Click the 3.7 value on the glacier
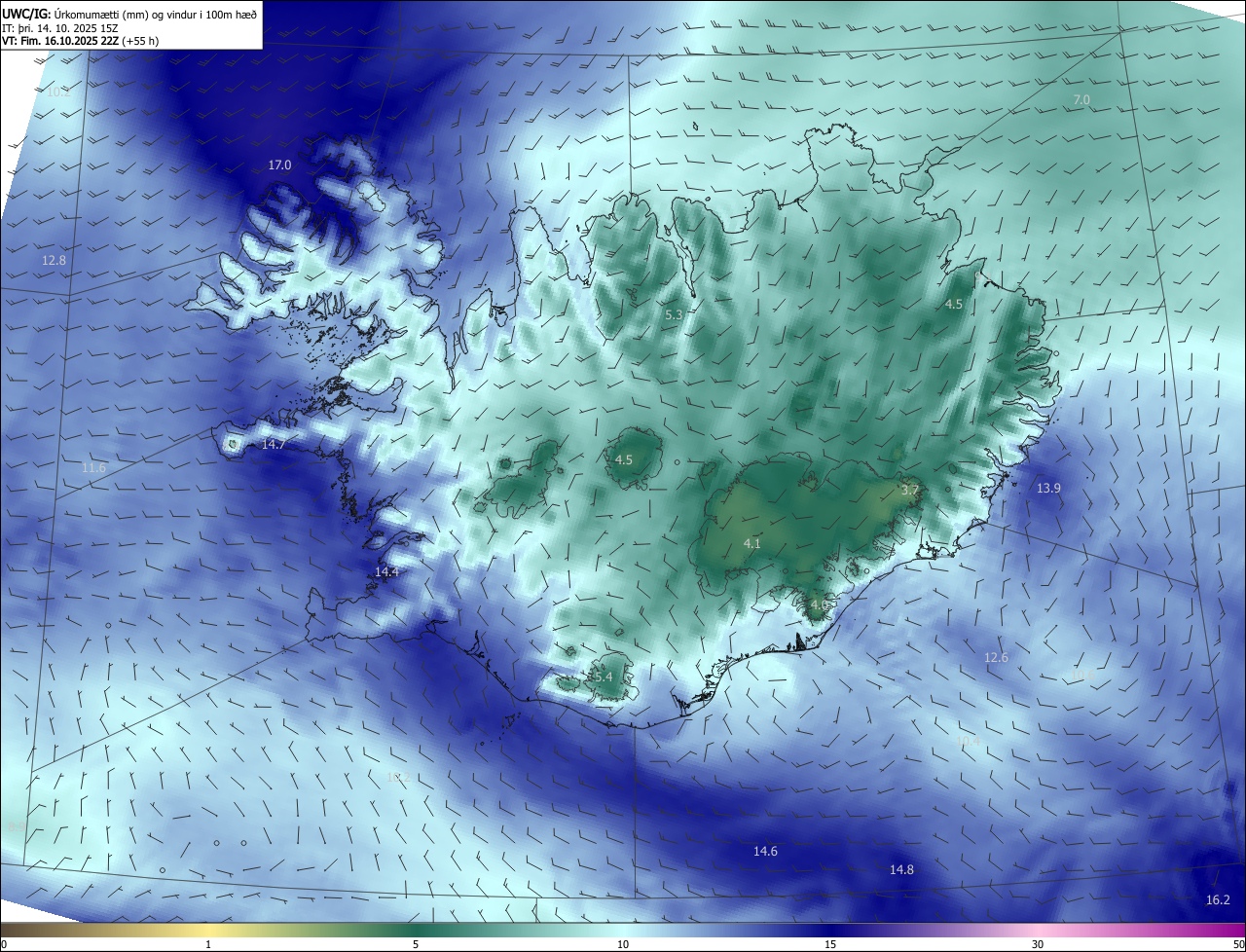 click(x=910, y=490)
